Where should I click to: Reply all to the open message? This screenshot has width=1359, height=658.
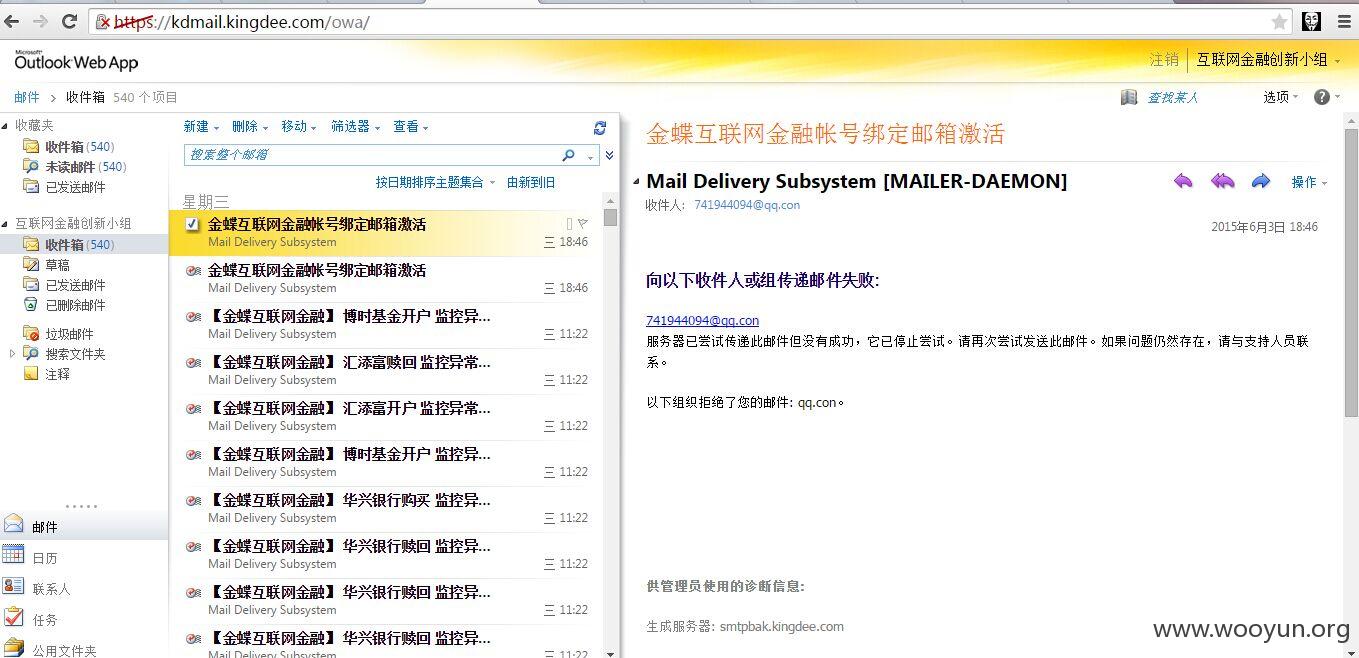(x=1222, y=181)
